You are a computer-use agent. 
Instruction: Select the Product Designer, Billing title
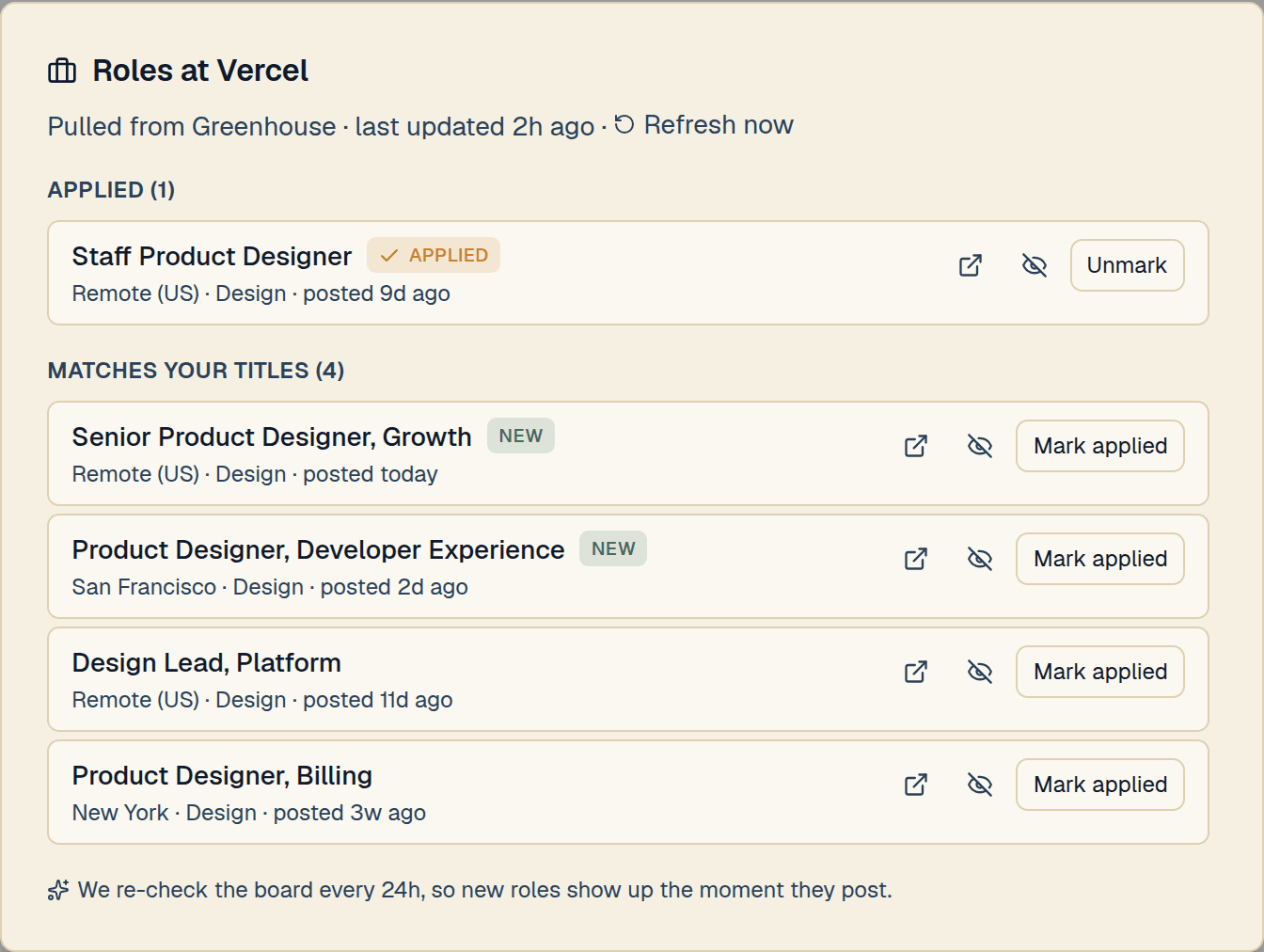tap(222, 775)
